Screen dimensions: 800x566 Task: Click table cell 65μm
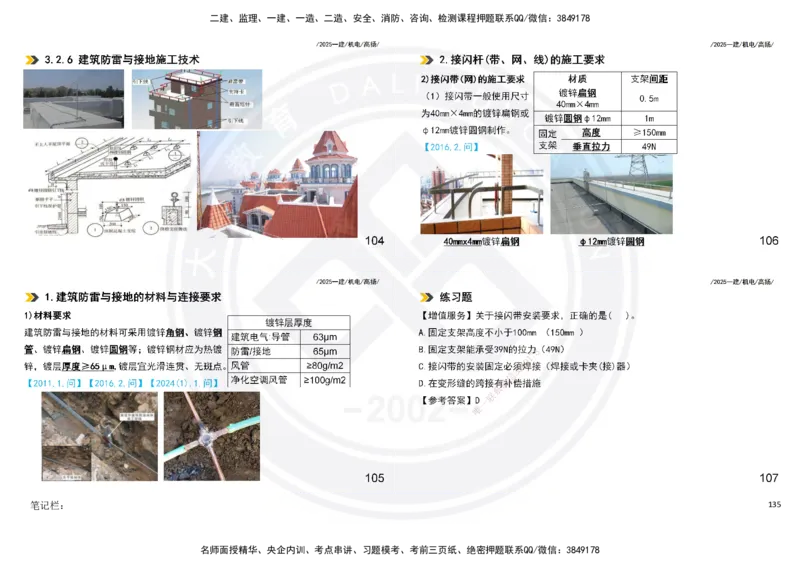click(324, 351)
